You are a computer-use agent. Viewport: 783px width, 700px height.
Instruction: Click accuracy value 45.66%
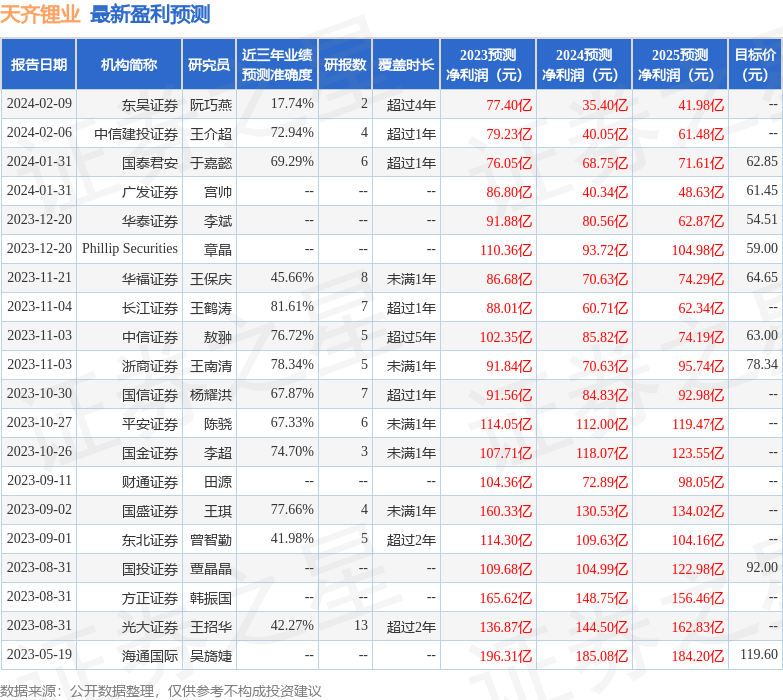click(292, 278)
